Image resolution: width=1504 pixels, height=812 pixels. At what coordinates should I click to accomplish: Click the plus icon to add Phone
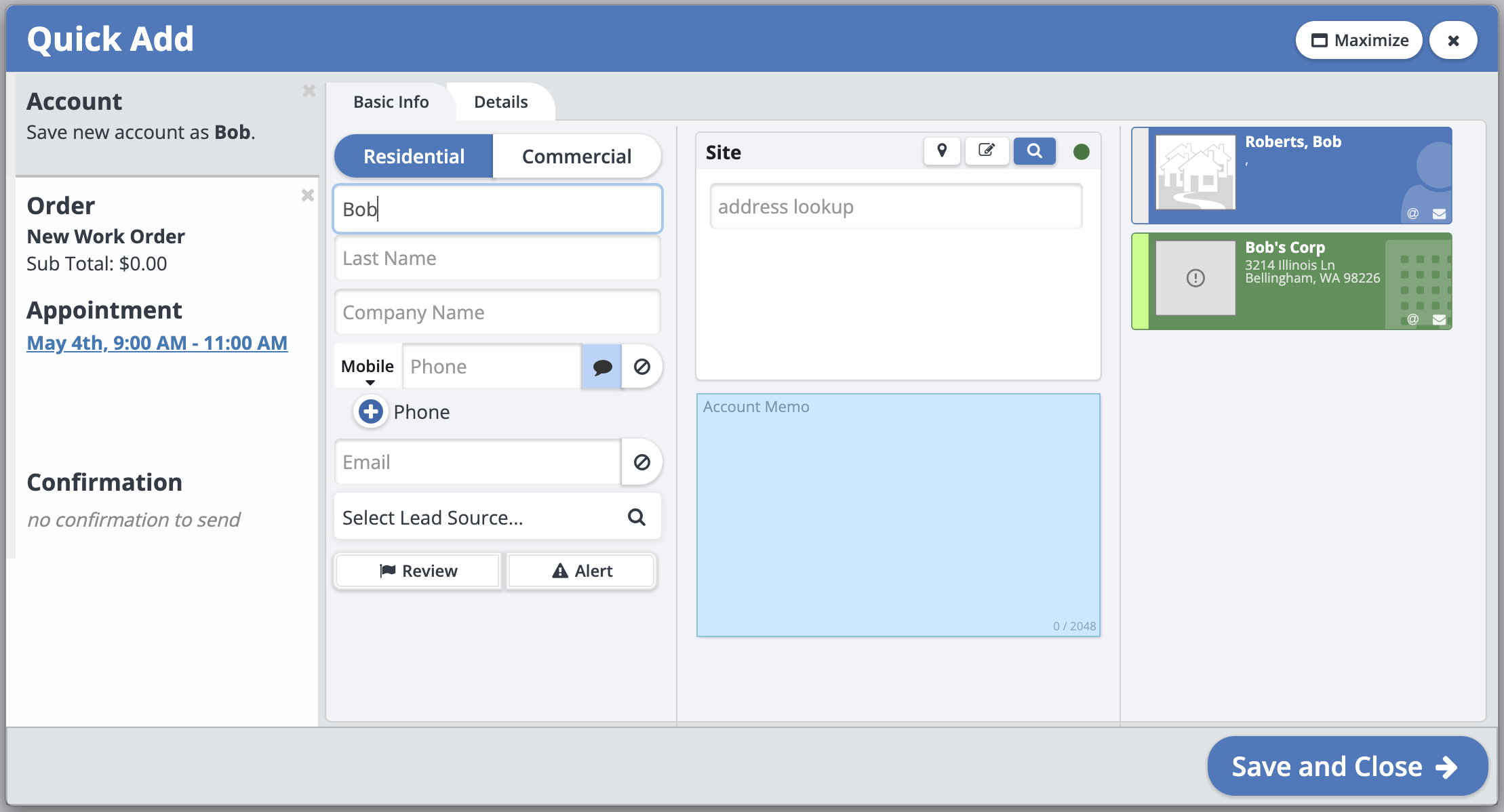tap(370, 411)
